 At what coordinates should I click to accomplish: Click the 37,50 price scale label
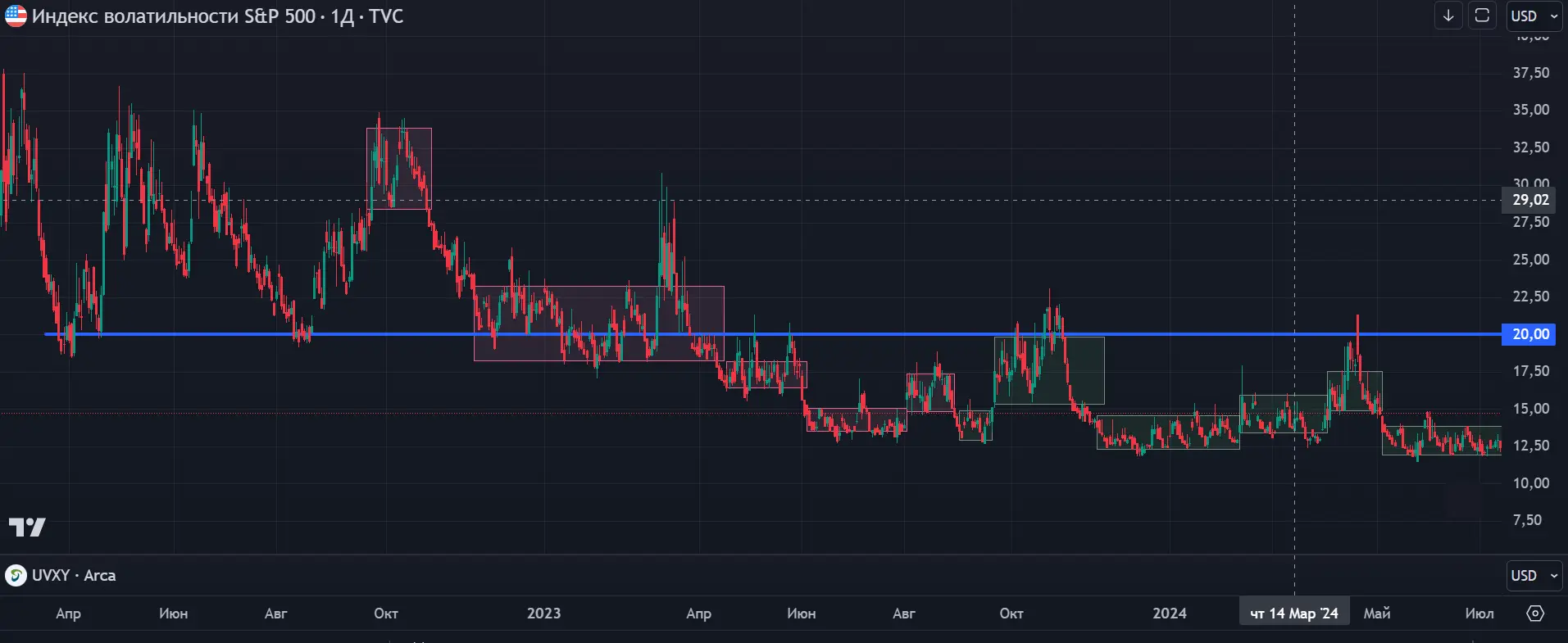1530,73
